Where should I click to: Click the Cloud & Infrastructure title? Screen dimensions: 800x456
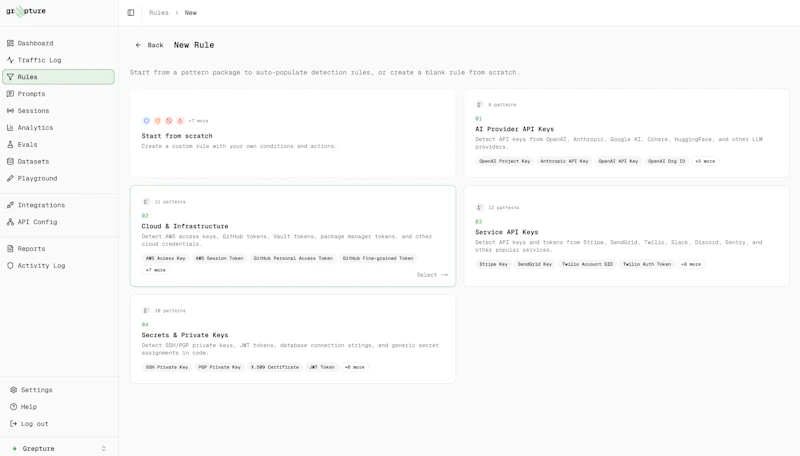point(185,226)
